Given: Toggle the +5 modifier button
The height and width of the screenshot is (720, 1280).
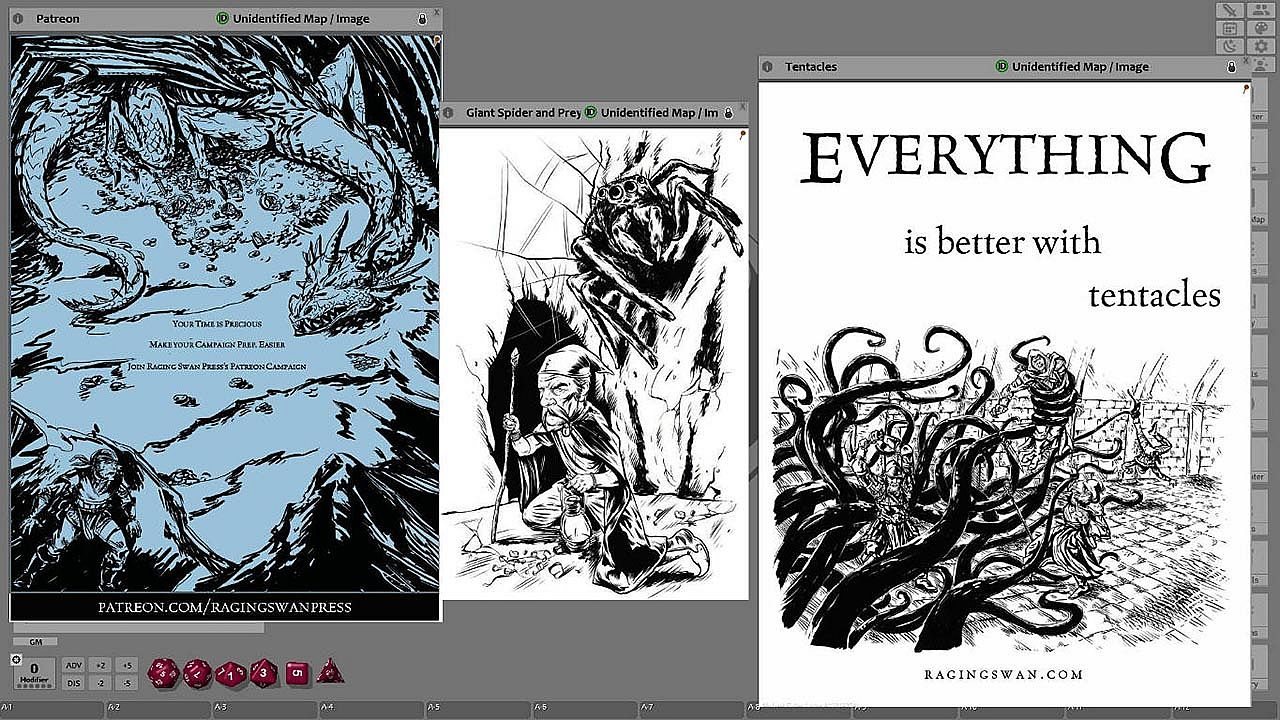Looking at the screenshot, I should click(125, 665).
